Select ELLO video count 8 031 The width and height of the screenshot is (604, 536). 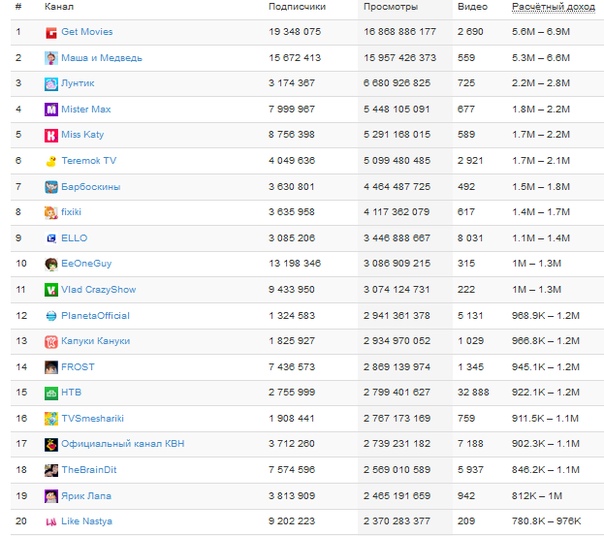470,238
